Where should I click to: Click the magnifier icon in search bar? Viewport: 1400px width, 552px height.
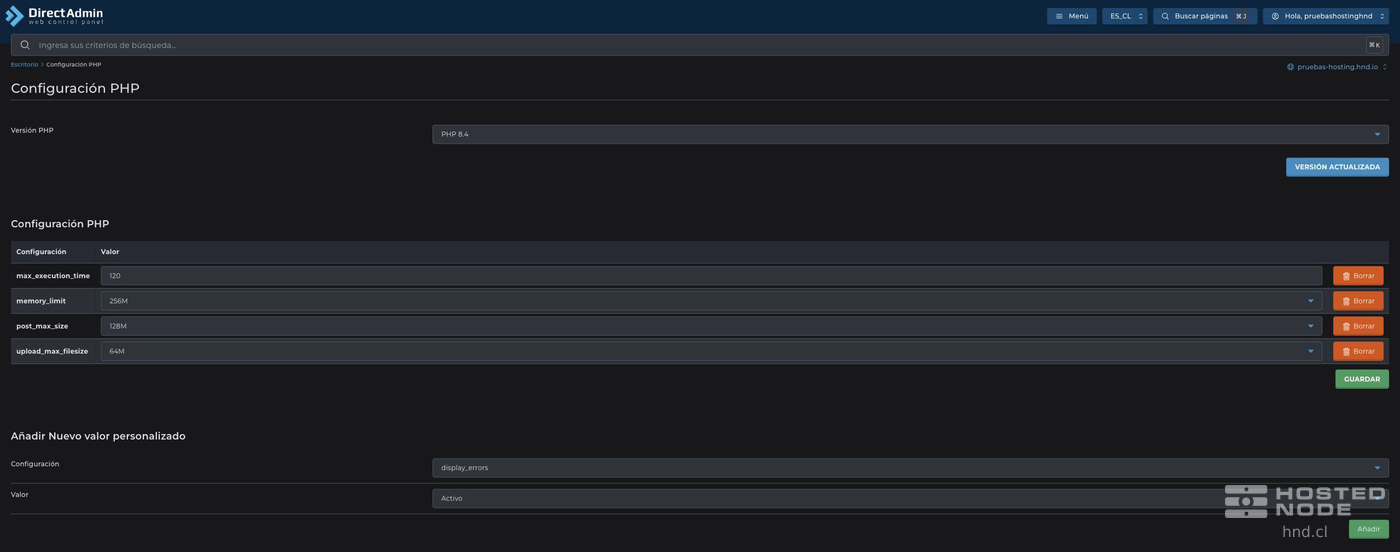[25, 45]
